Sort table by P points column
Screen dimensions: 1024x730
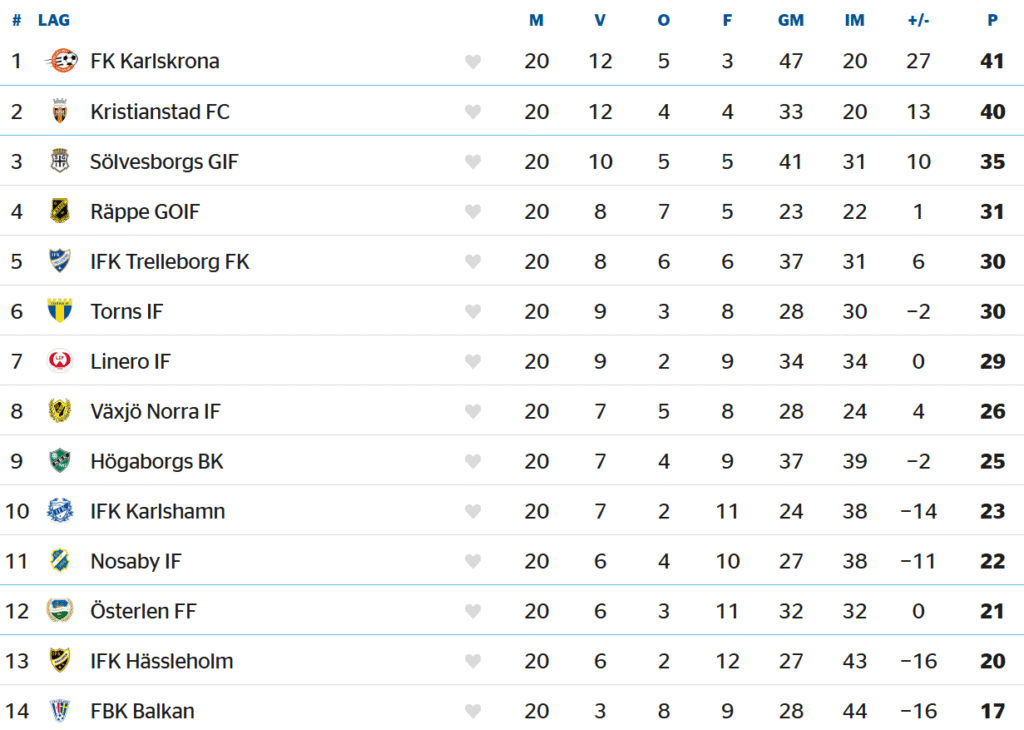(x=992, y=20)
